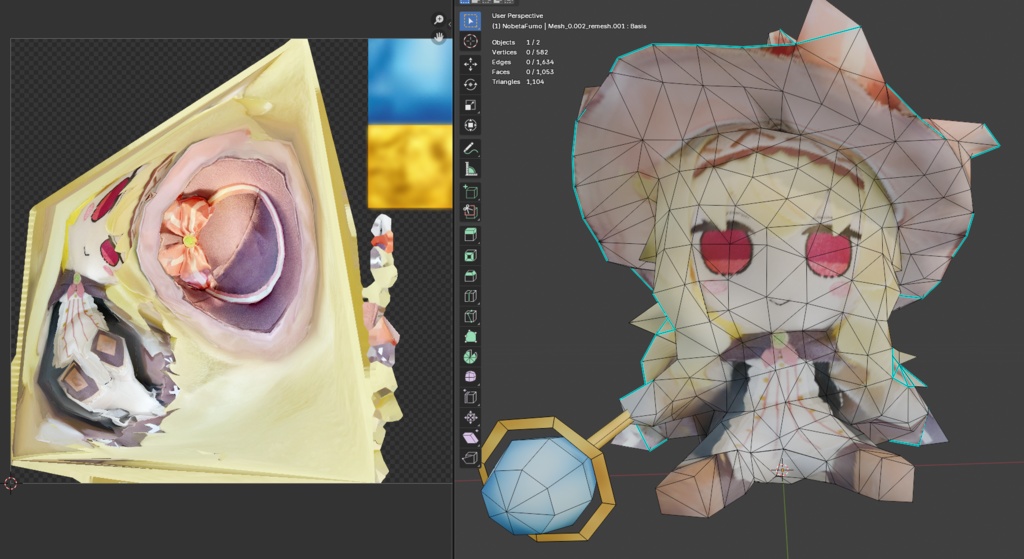Click the scissors-and-cubes tool below Add Cube
This screenshot has height=559, width=1024.
click(470, 212)
